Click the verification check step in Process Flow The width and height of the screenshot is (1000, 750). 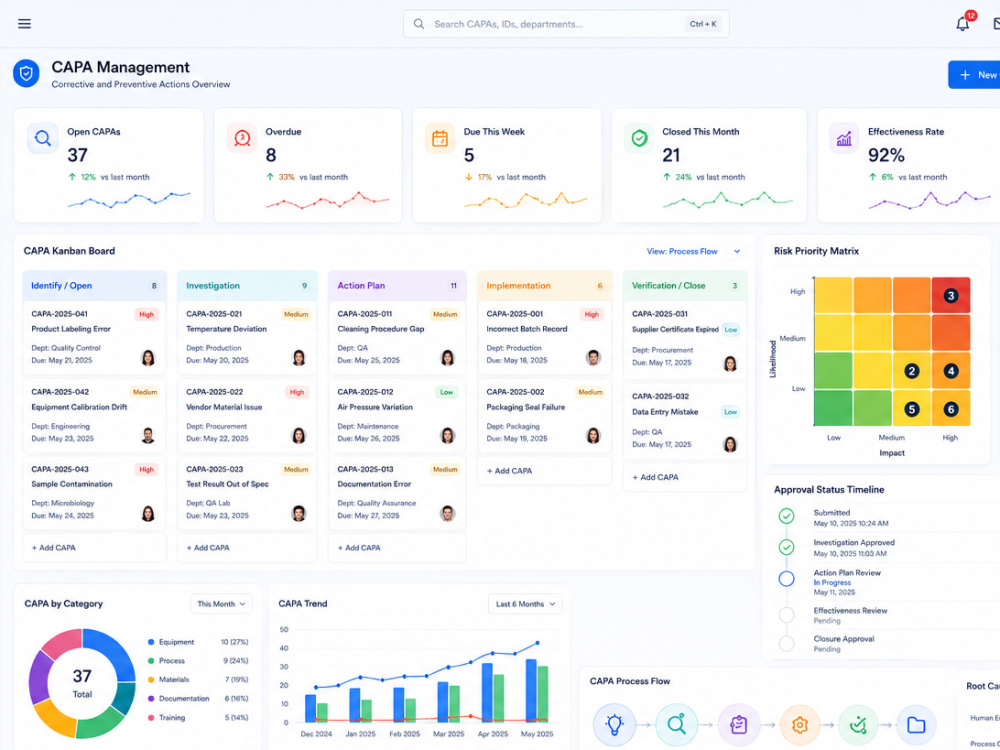pyautogui.click(x=858, y=724)
